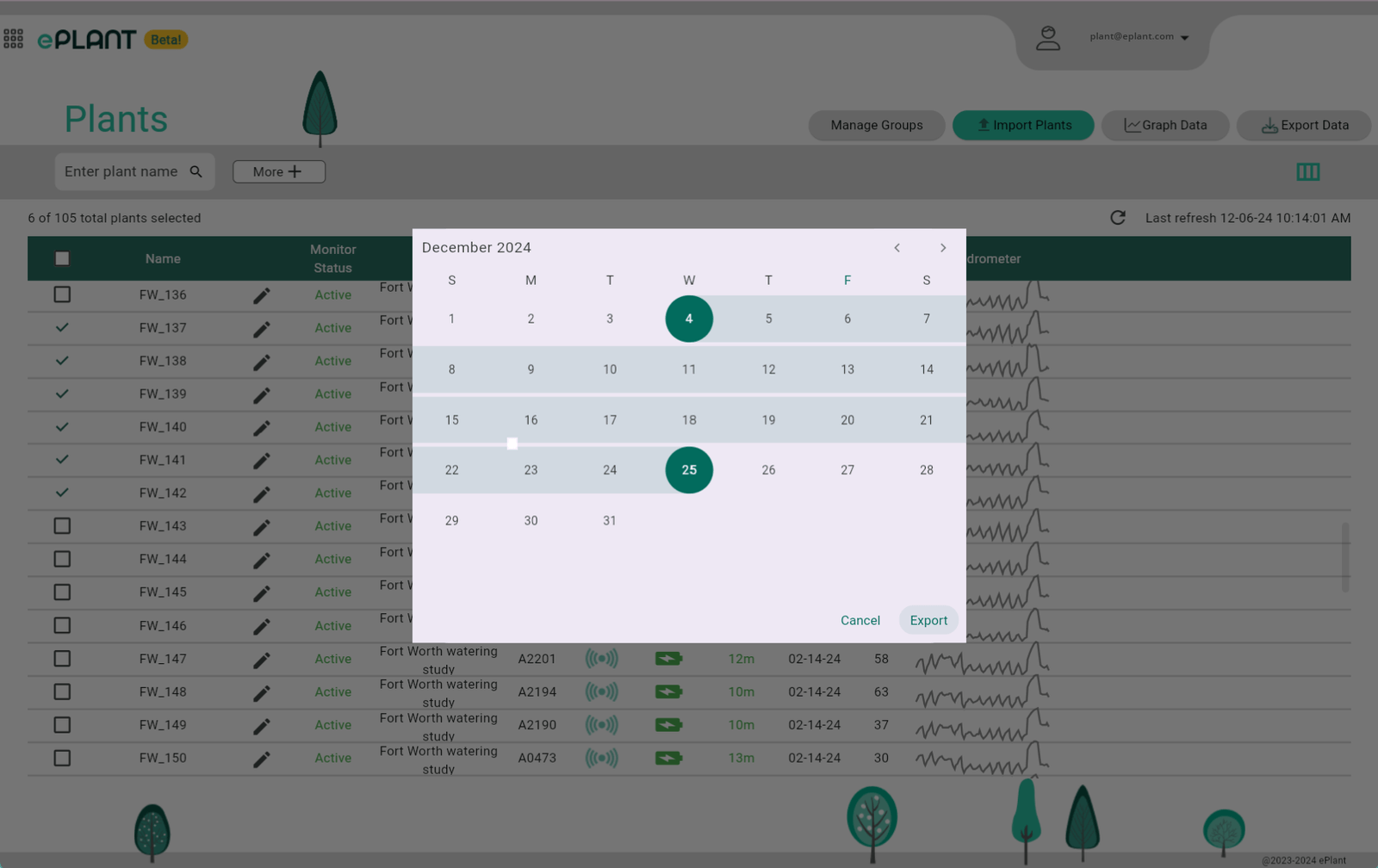Click the user profile avatar icon
1378x868 pixels.
point(1047,37)
